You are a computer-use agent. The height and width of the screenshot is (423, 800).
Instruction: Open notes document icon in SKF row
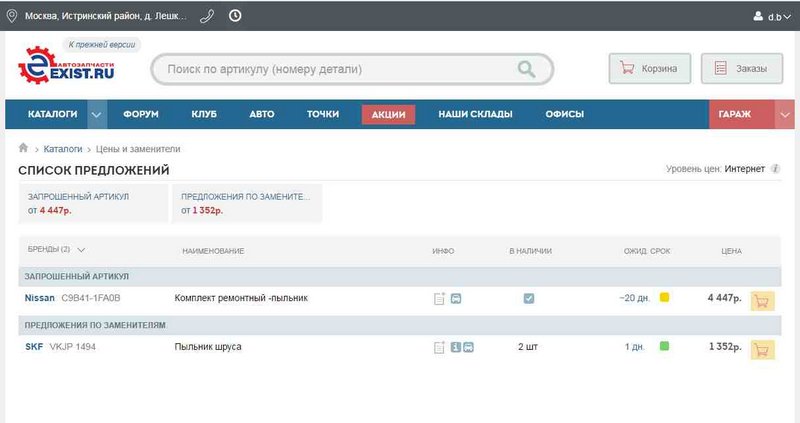439,347
